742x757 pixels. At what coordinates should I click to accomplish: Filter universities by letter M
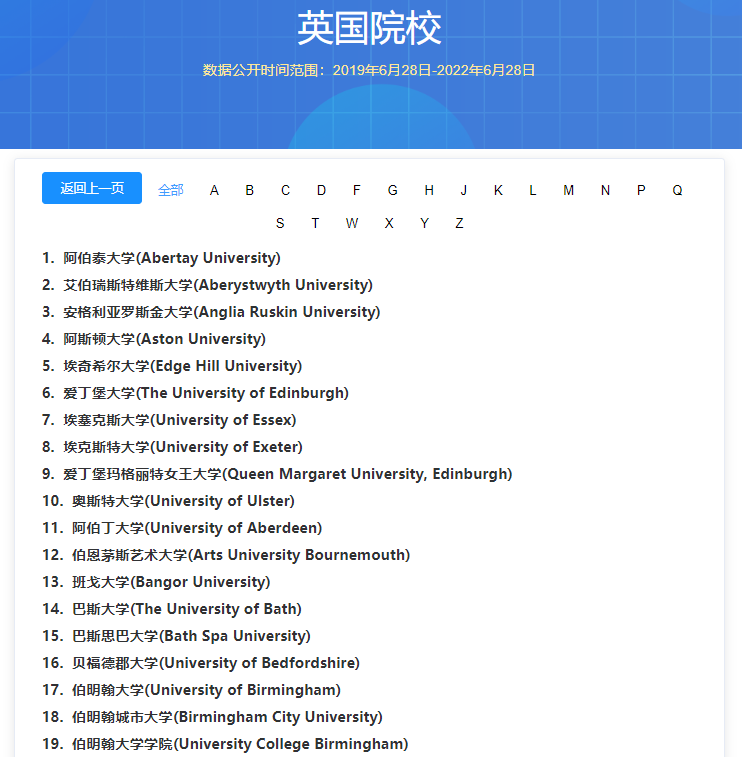coord(569,190)
